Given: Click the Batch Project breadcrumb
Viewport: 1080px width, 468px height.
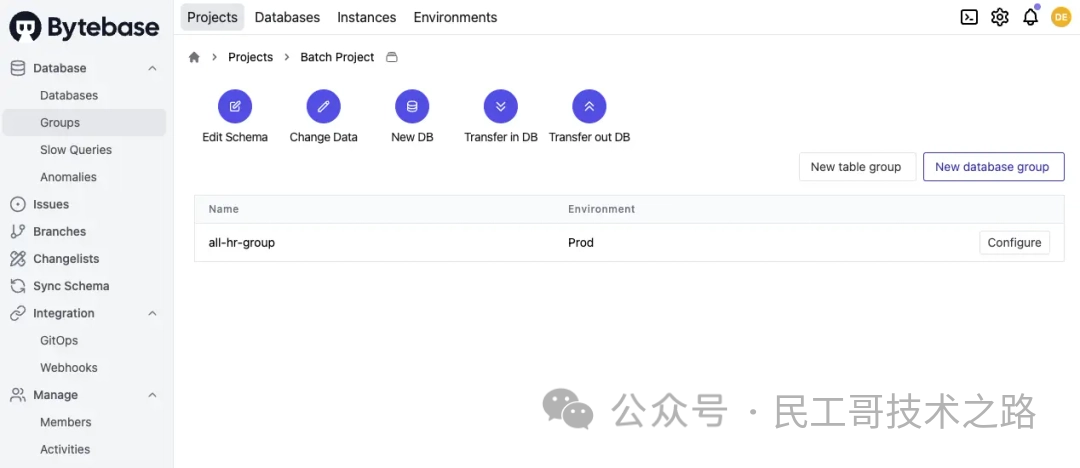Looking at the screenshot, I should coord(338,57).
